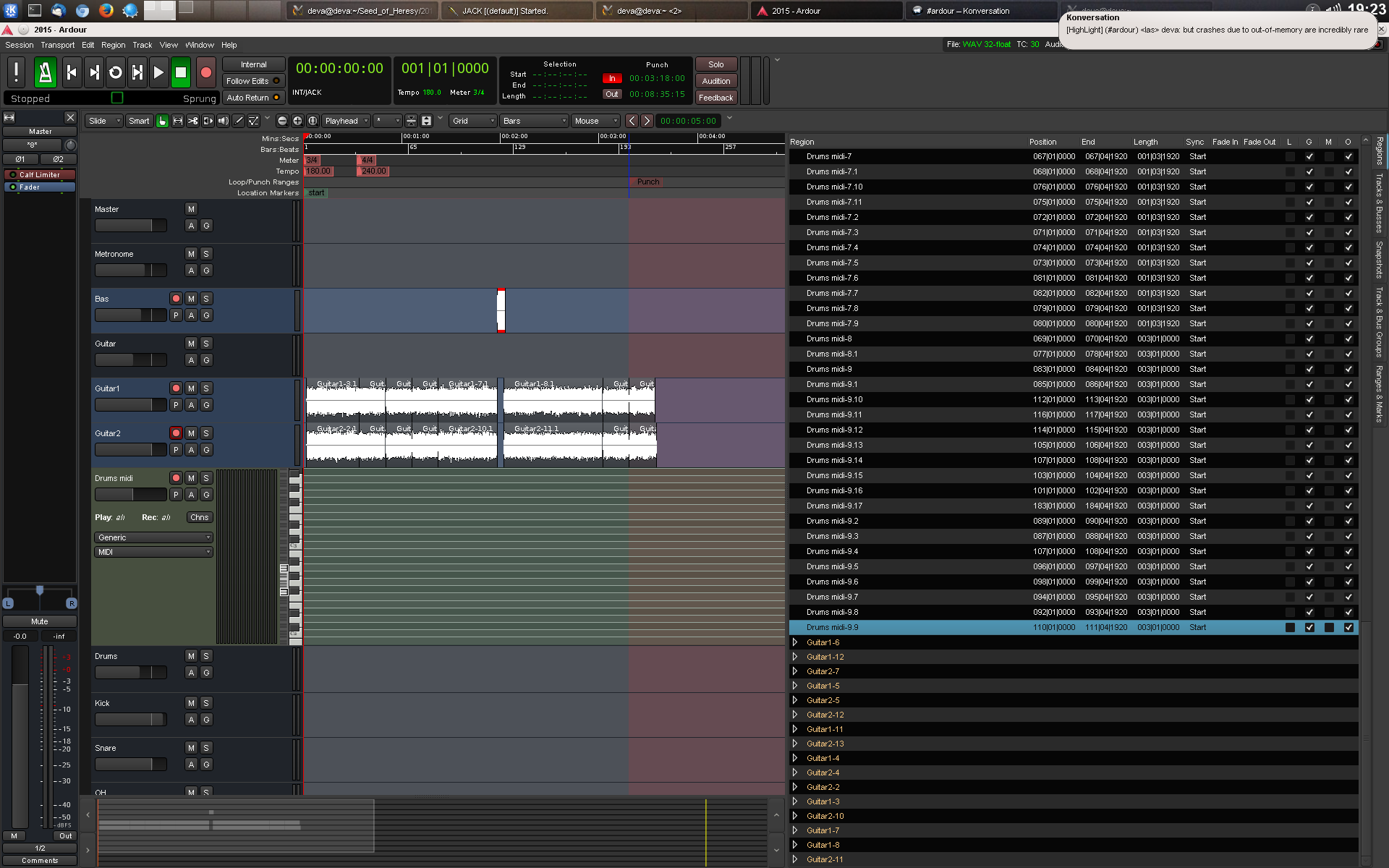Select the internal edit tool
The height and width of the screenshot is (868, 1389).
tap(253, 121)
